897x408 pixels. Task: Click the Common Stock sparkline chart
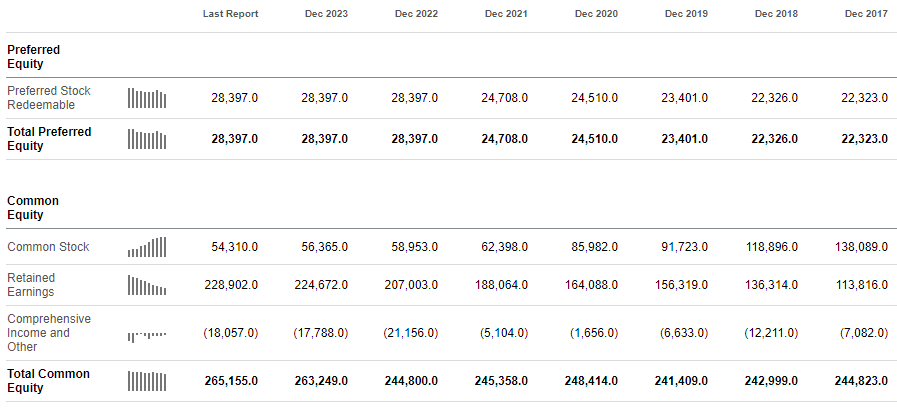click(147, 247)
